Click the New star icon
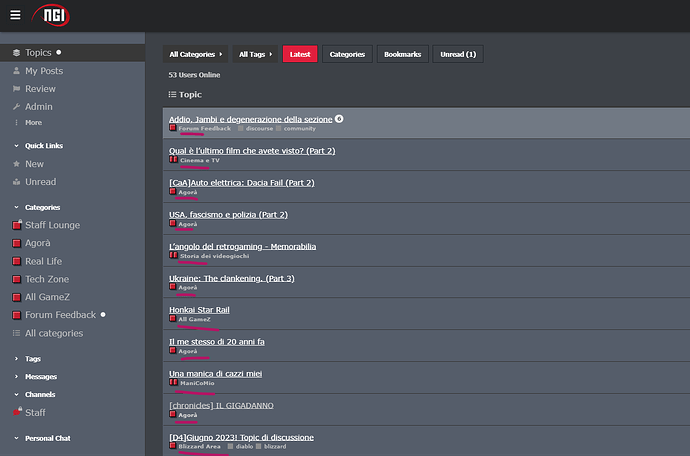The image size is (690, 456). 16,164
